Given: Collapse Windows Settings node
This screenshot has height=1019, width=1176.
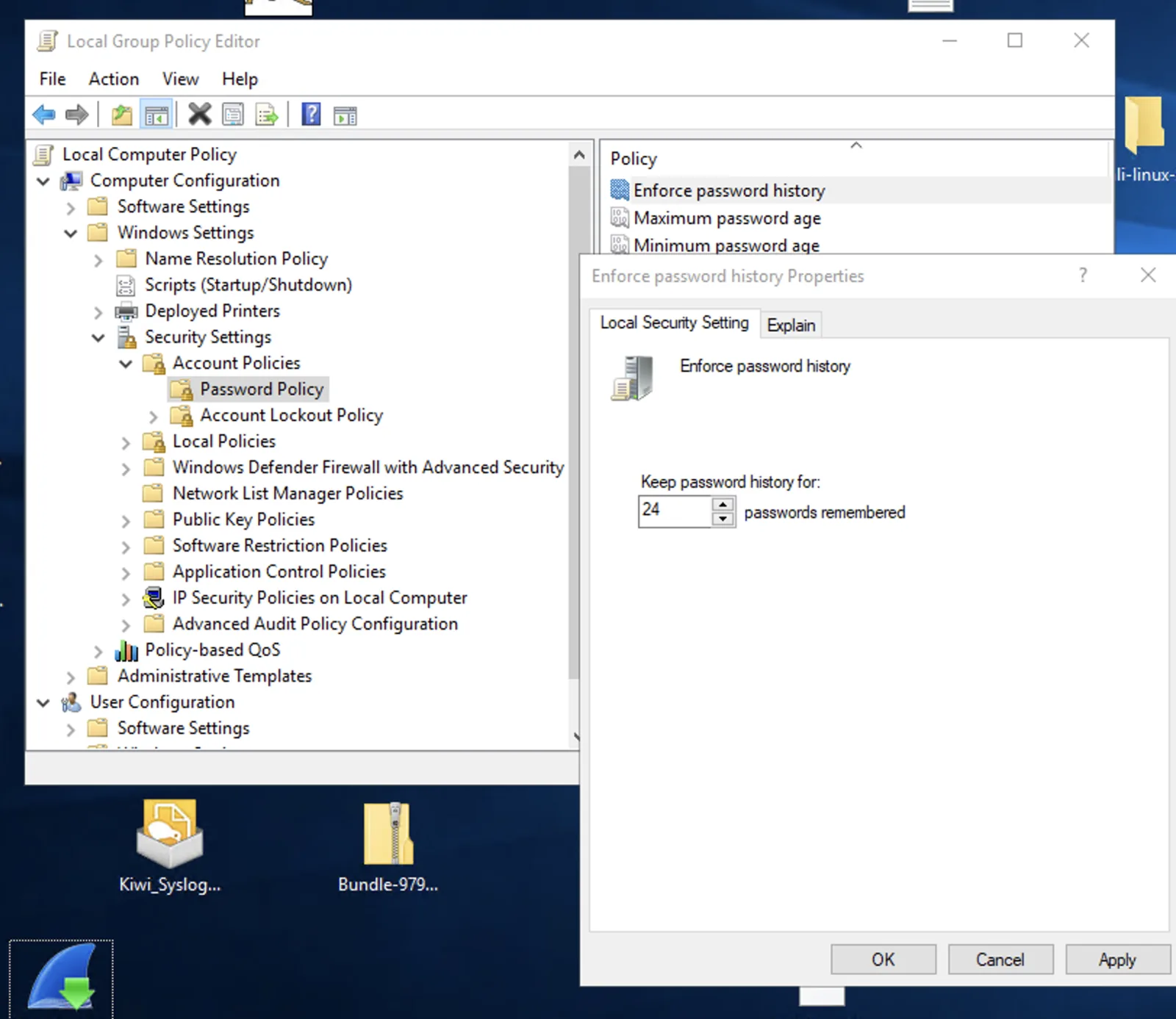Looking at the screenshot, I should [71, 234].
